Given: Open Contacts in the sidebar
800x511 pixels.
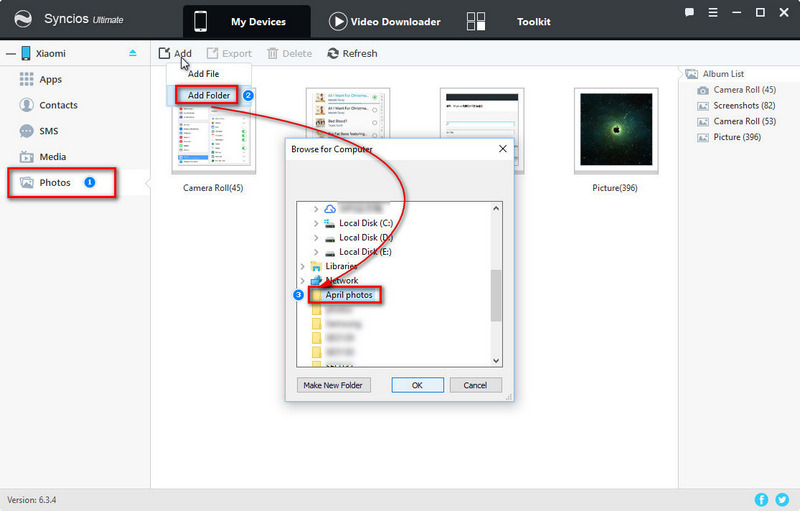Looking at the screenshot, I should pos(58,105).
